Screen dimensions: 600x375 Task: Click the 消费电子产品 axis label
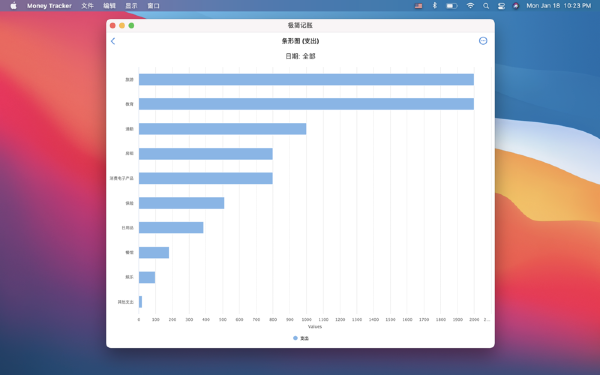122,178
